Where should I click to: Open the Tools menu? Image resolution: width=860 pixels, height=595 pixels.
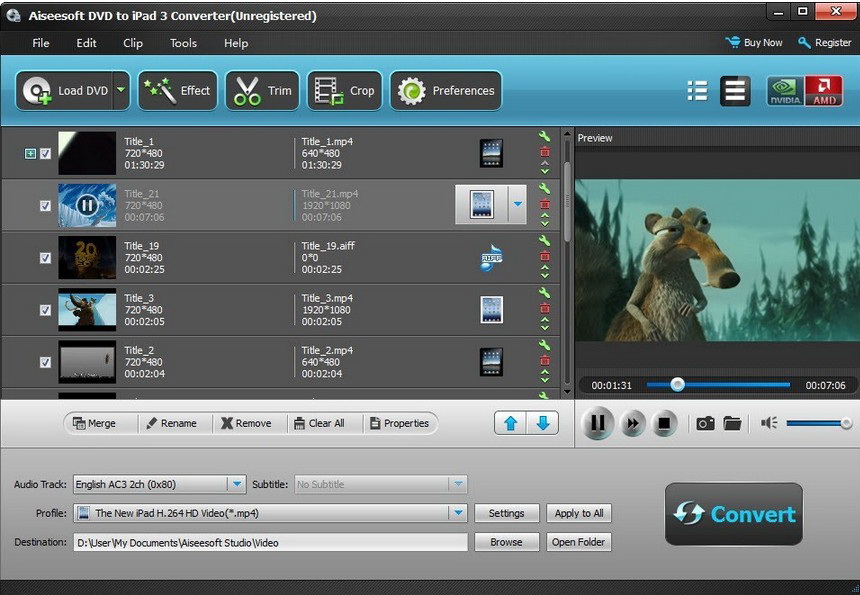click(183, 43)
